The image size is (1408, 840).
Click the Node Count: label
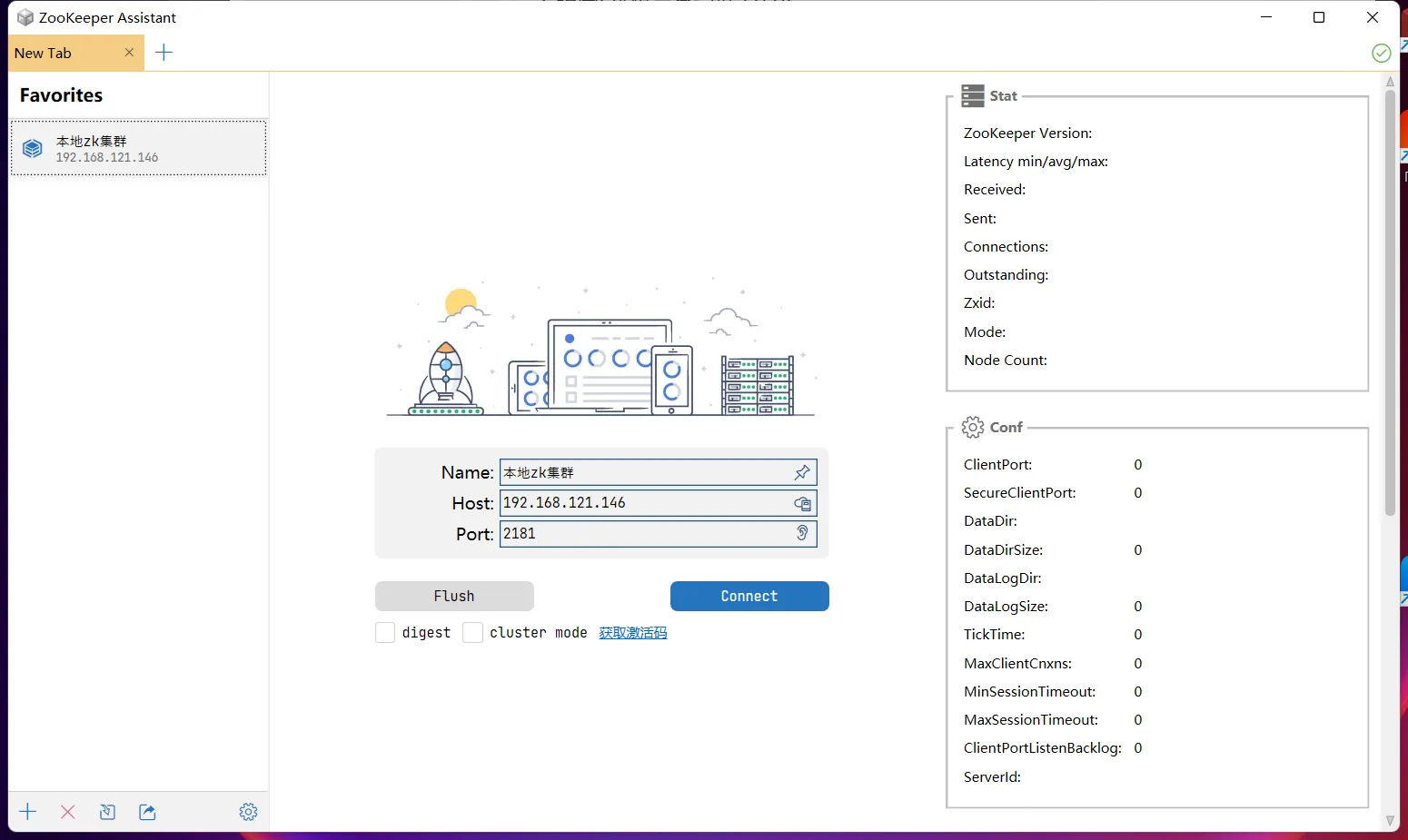pos(1006,361)
